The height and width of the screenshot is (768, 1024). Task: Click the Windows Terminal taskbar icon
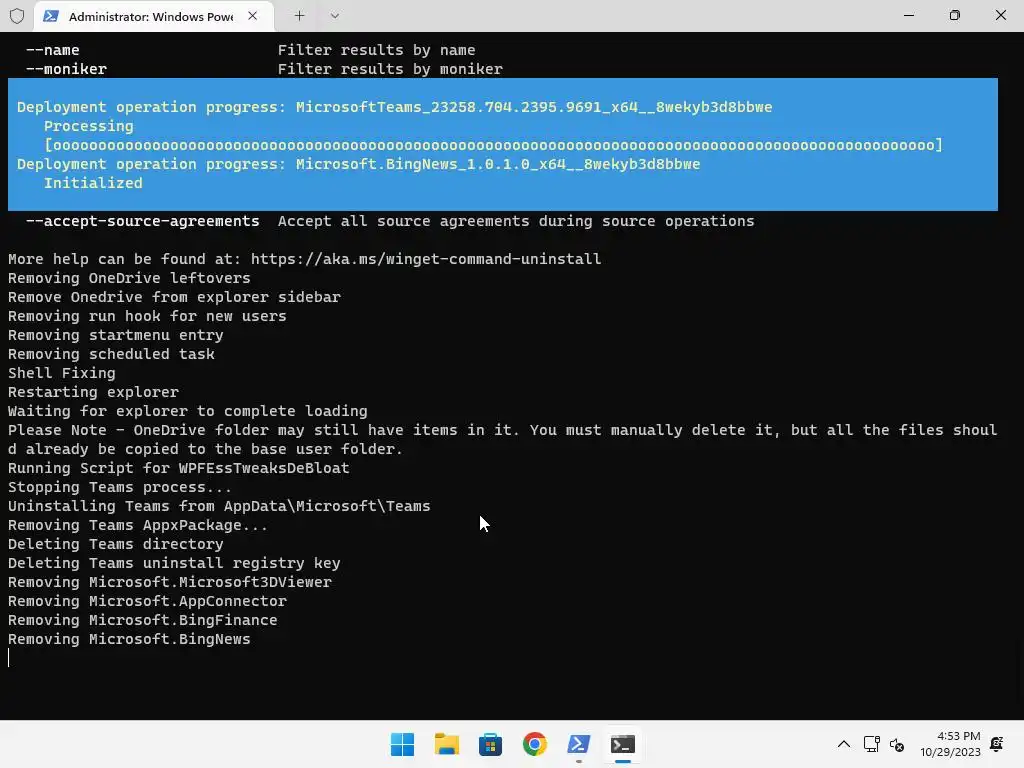coord(623,744)
